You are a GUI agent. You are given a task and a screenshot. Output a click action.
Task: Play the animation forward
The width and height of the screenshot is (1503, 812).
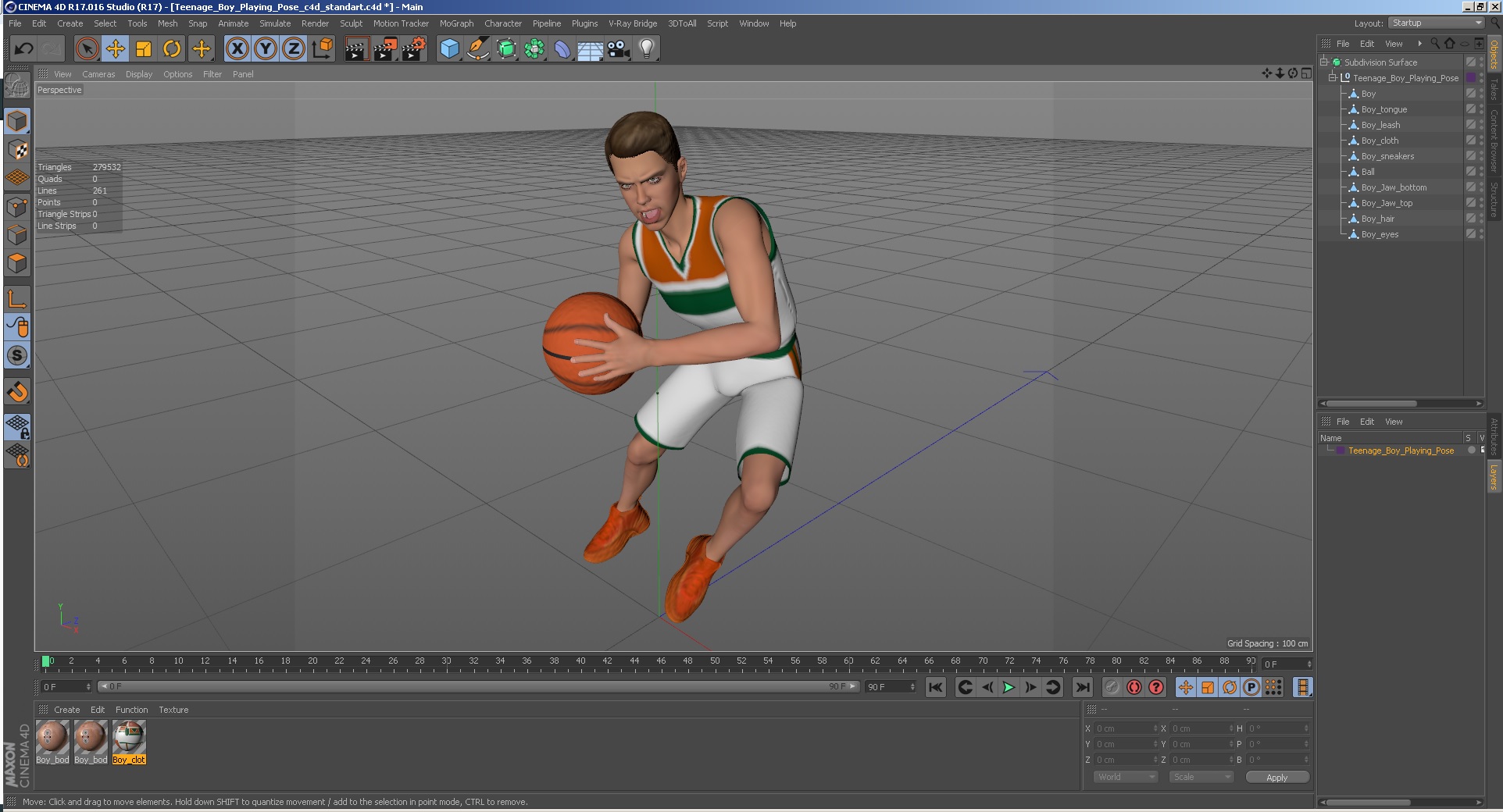(1009, 687)
